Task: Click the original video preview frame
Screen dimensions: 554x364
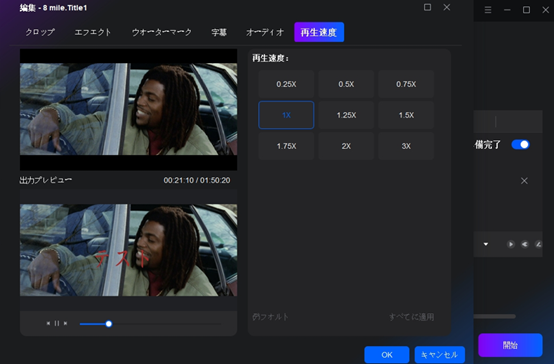Action: click(128, 109)
